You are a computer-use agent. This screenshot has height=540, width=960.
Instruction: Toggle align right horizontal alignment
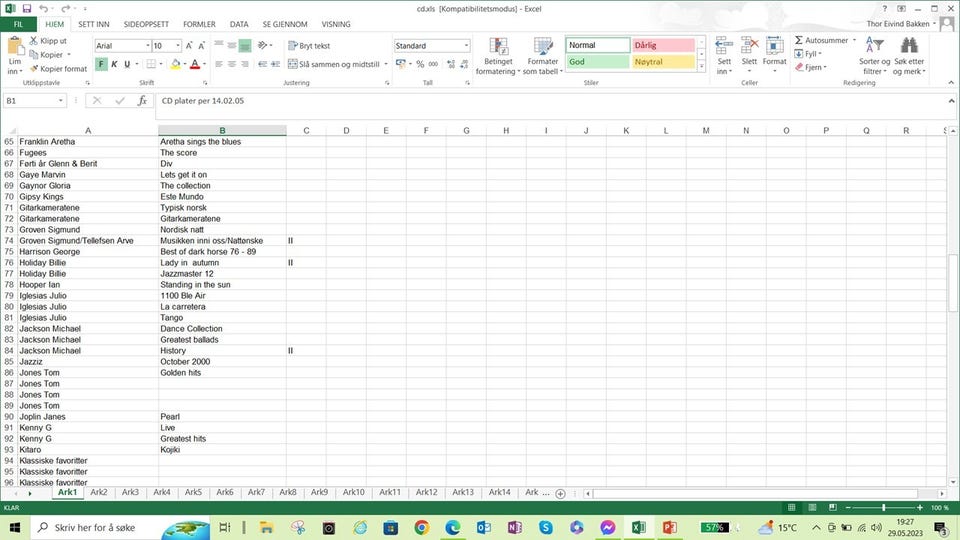click(x=245, y=64)
